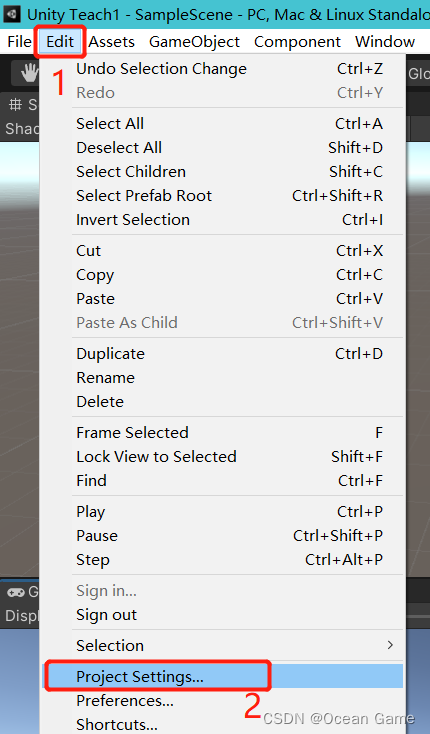Expand the Selection submenu arrow
This screenshot has width=430, height=734.
pos(390,645)
